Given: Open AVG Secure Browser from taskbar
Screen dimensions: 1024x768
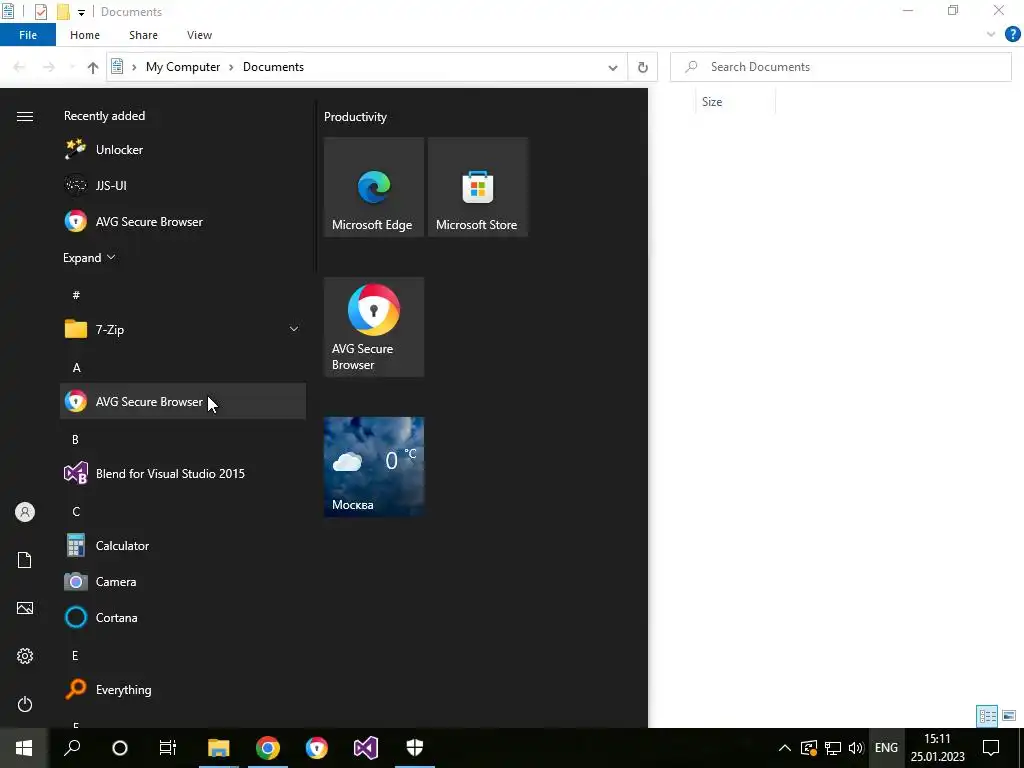Looking at the screenshot, I should point(317,748).
